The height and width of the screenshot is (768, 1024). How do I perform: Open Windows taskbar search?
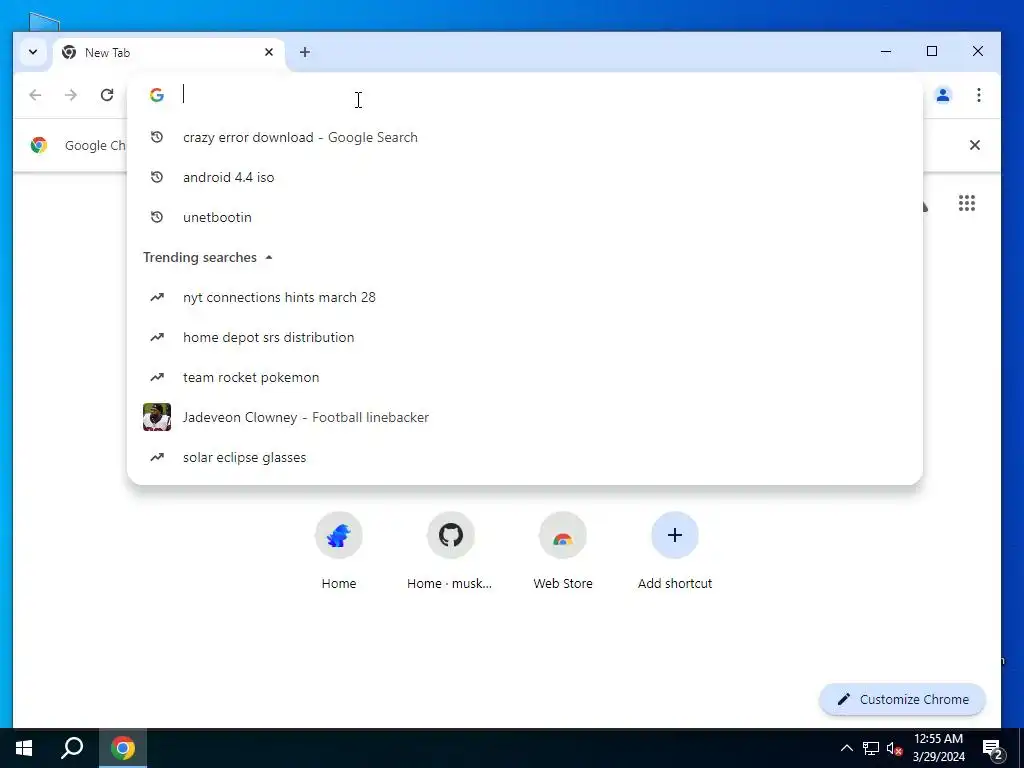(72, 748)
